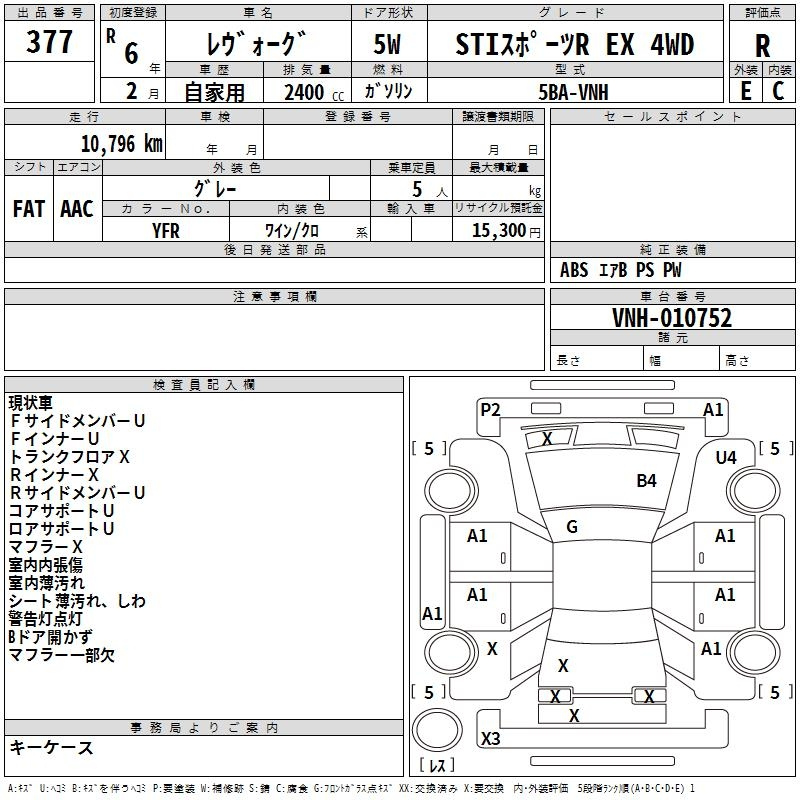Viewport: 800px width, 800px height.
Task: Click the X3 marker on the rear corner
Action: [x=490, y=739]
